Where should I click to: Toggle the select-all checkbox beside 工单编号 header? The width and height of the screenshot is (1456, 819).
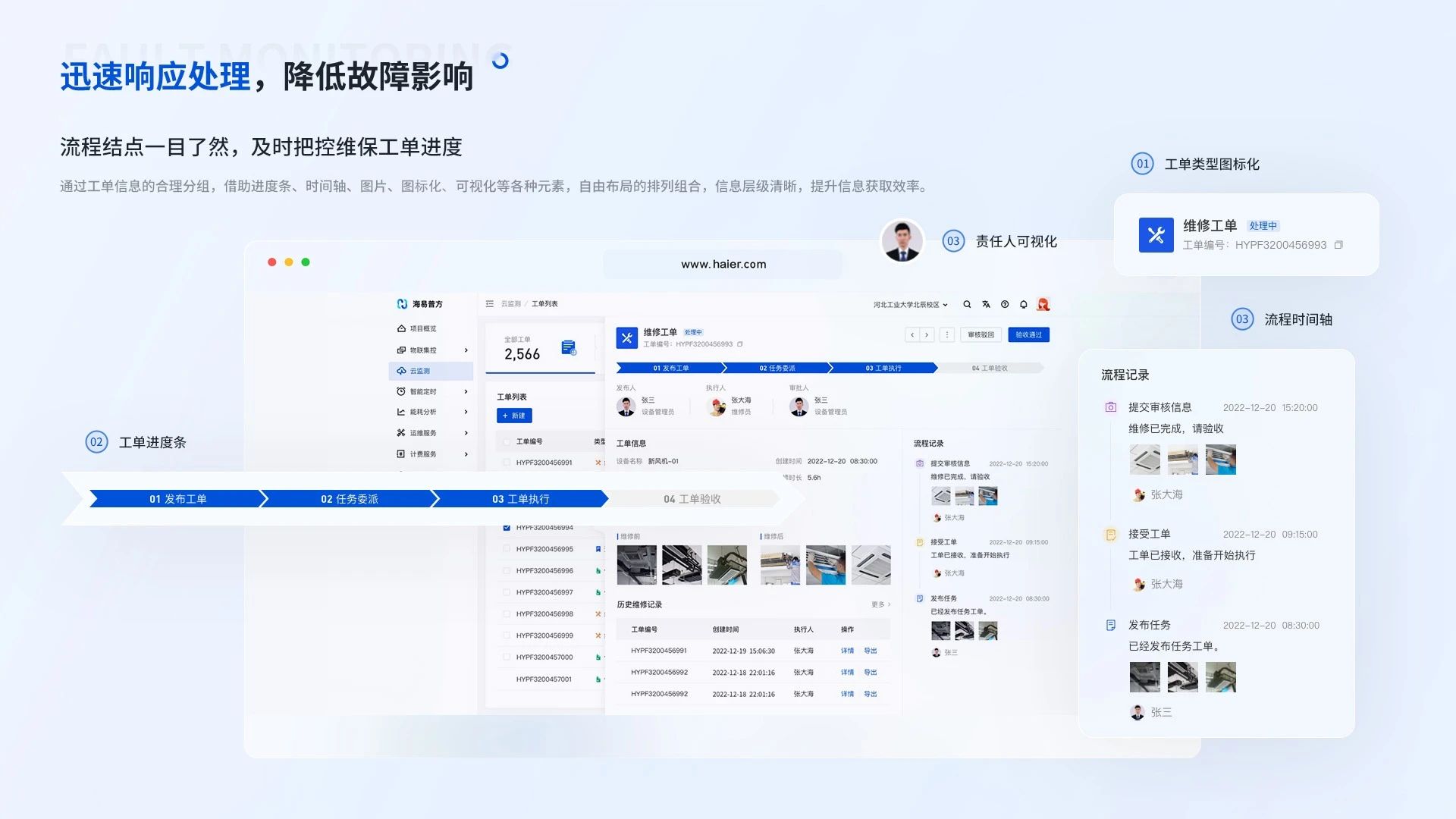coord(507,441)
